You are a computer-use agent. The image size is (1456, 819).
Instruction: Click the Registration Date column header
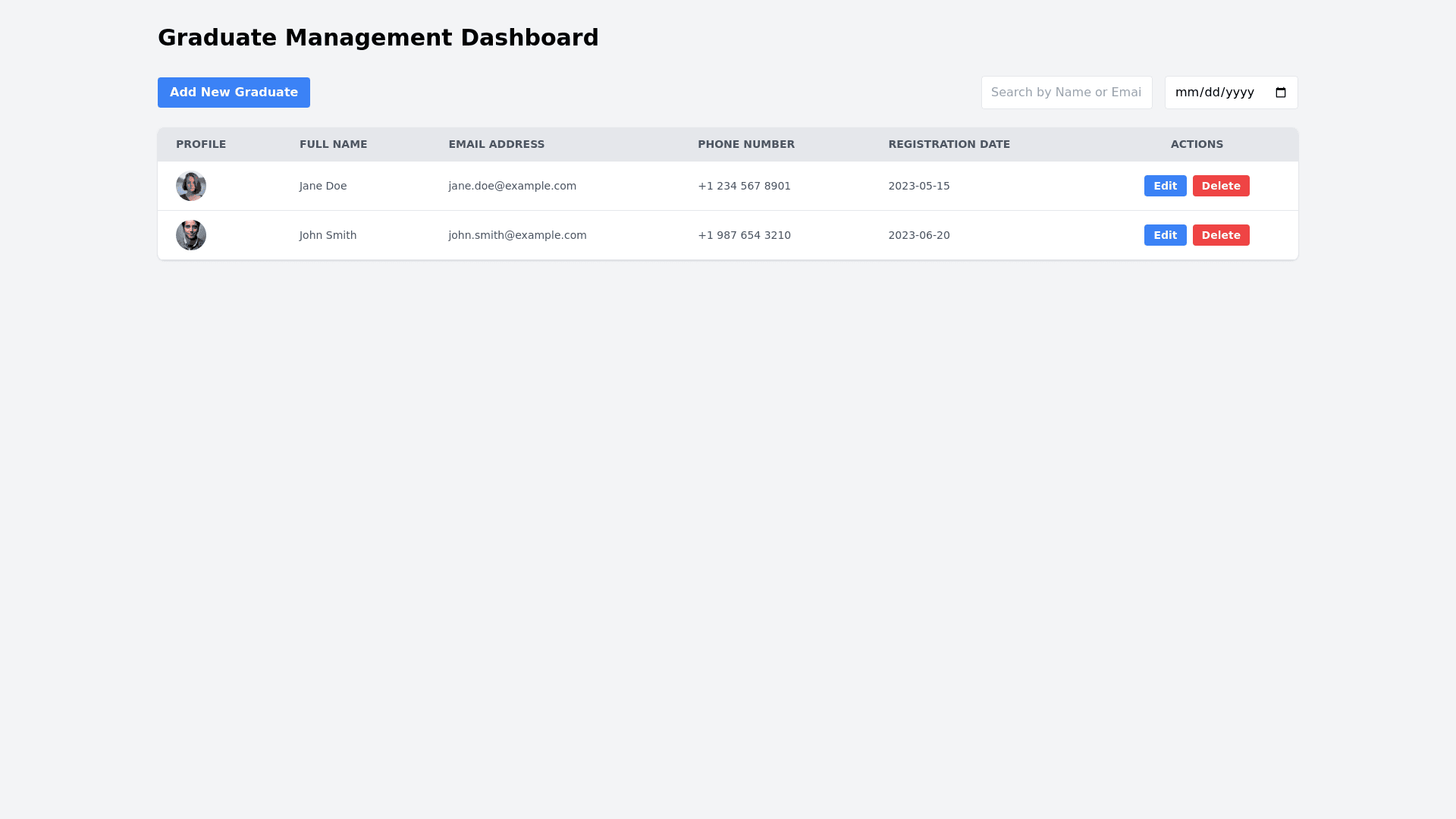point(949,144)
